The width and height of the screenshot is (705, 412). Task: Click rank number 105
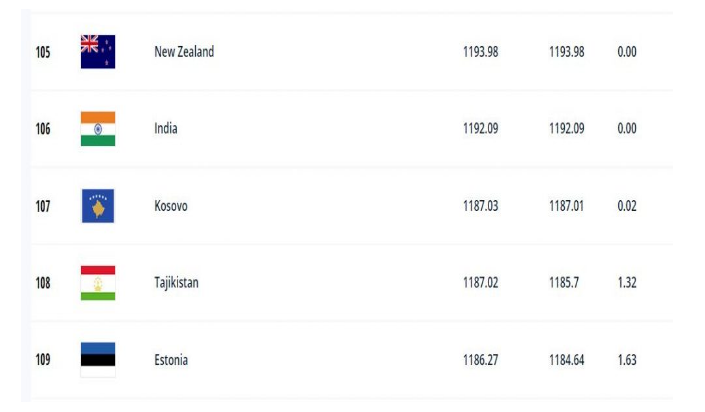pyautogui.click(x=43, y=52)
